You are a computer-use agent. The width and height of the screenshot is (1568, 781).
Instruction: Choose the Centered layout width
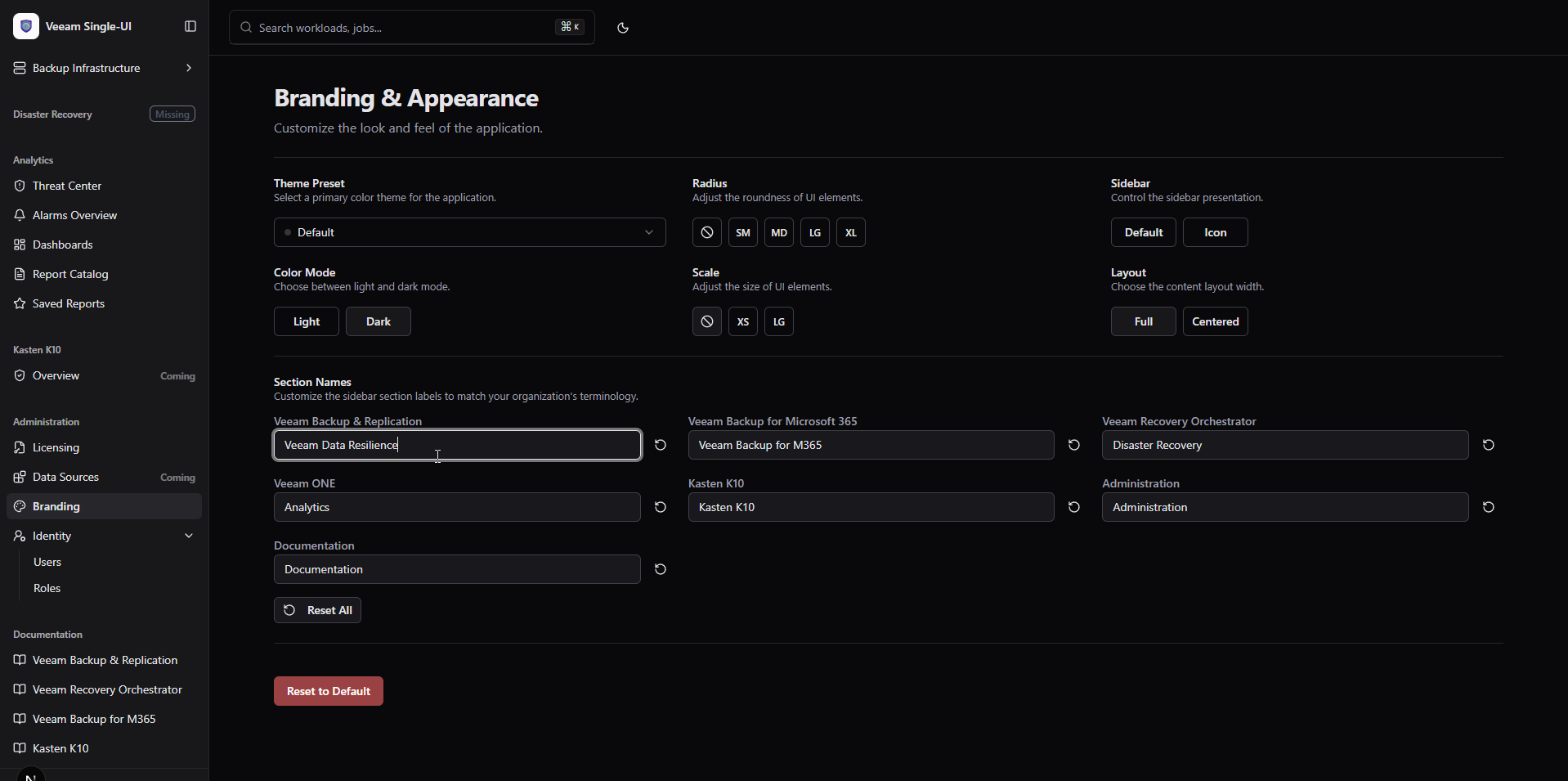point(1215,321)
